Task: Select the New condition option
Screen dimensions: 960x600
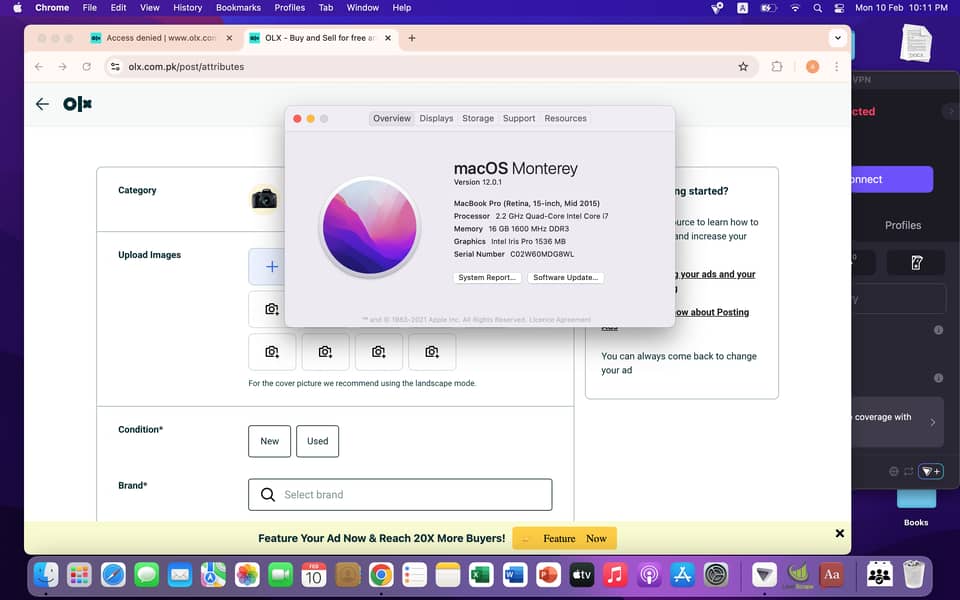Action: click(270, 441)
